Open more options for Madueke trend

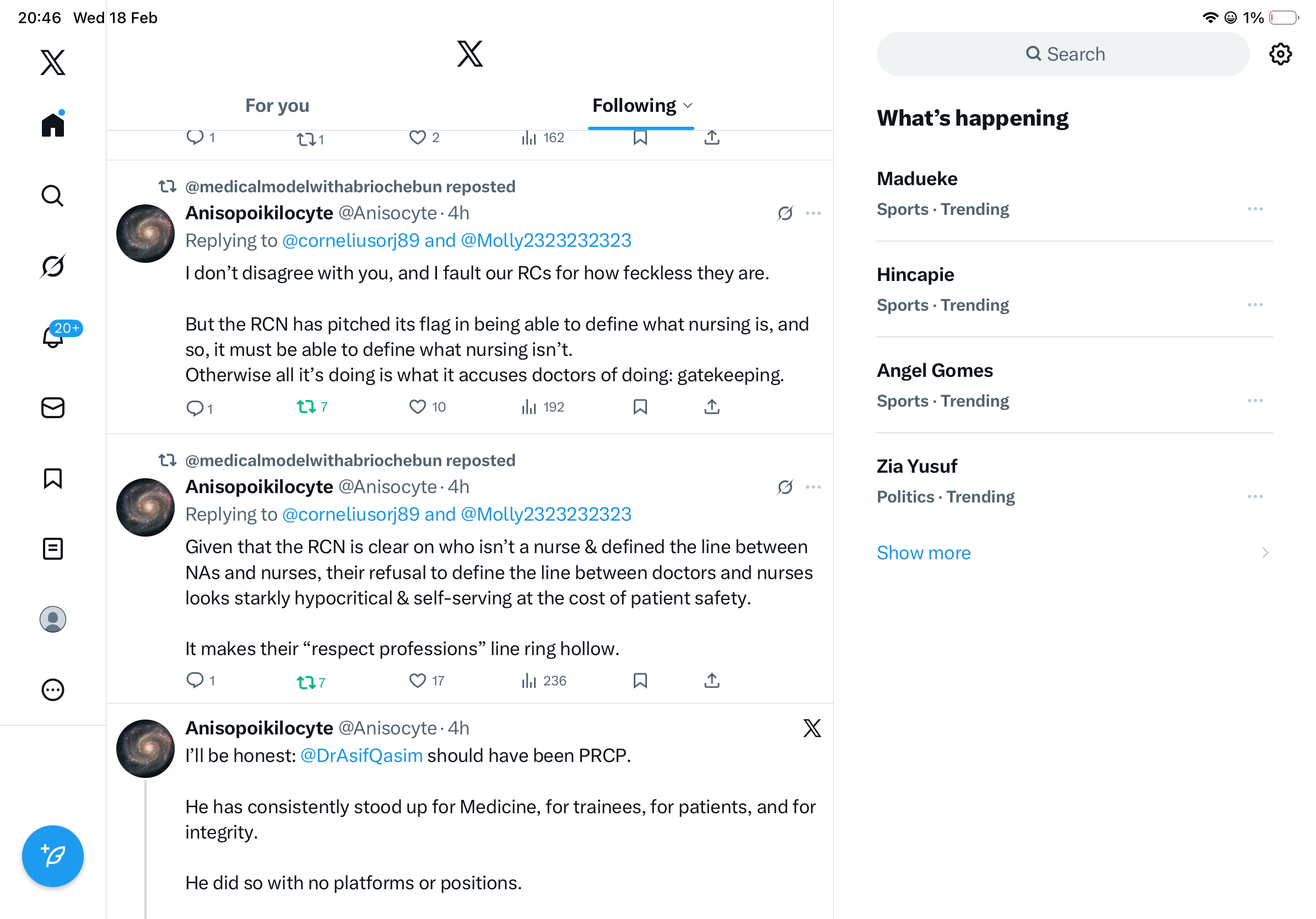(1255, 209)
